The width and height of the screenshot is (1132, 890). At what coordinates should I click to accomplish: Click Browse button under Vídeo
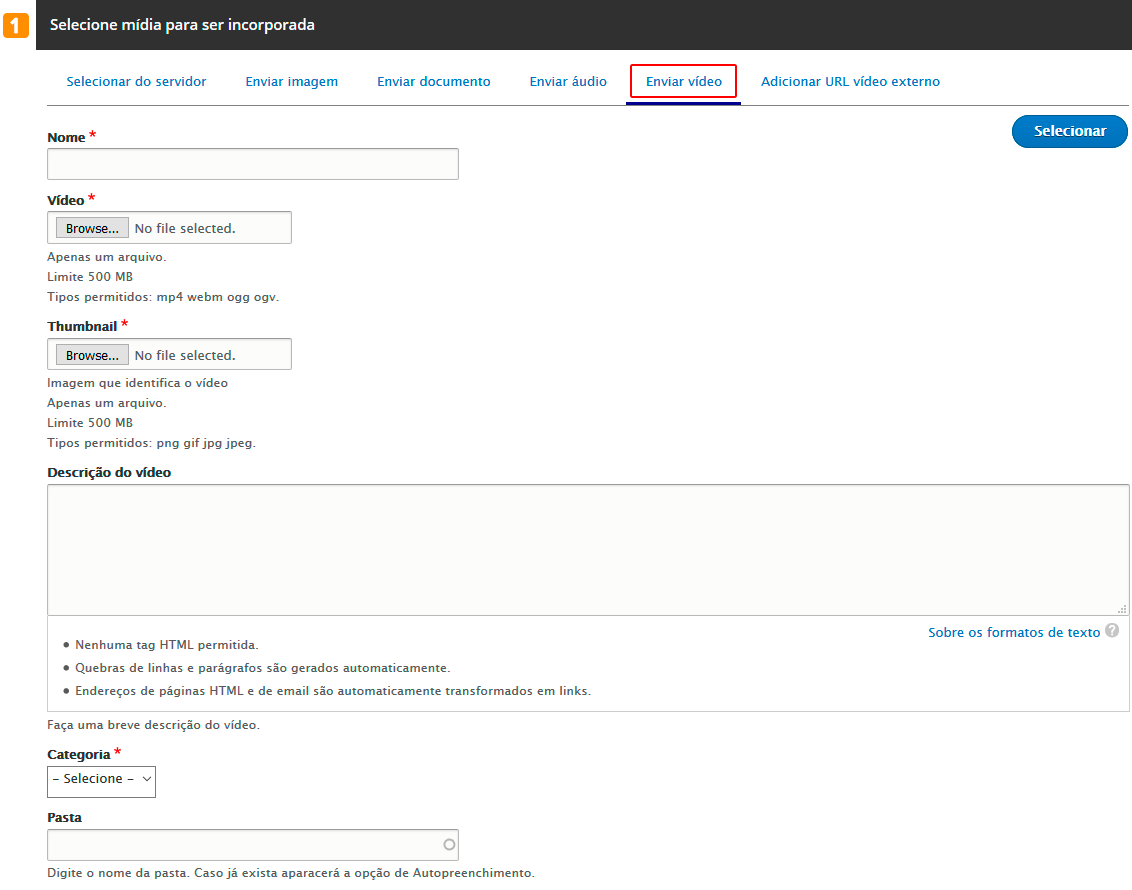(92, 228)
